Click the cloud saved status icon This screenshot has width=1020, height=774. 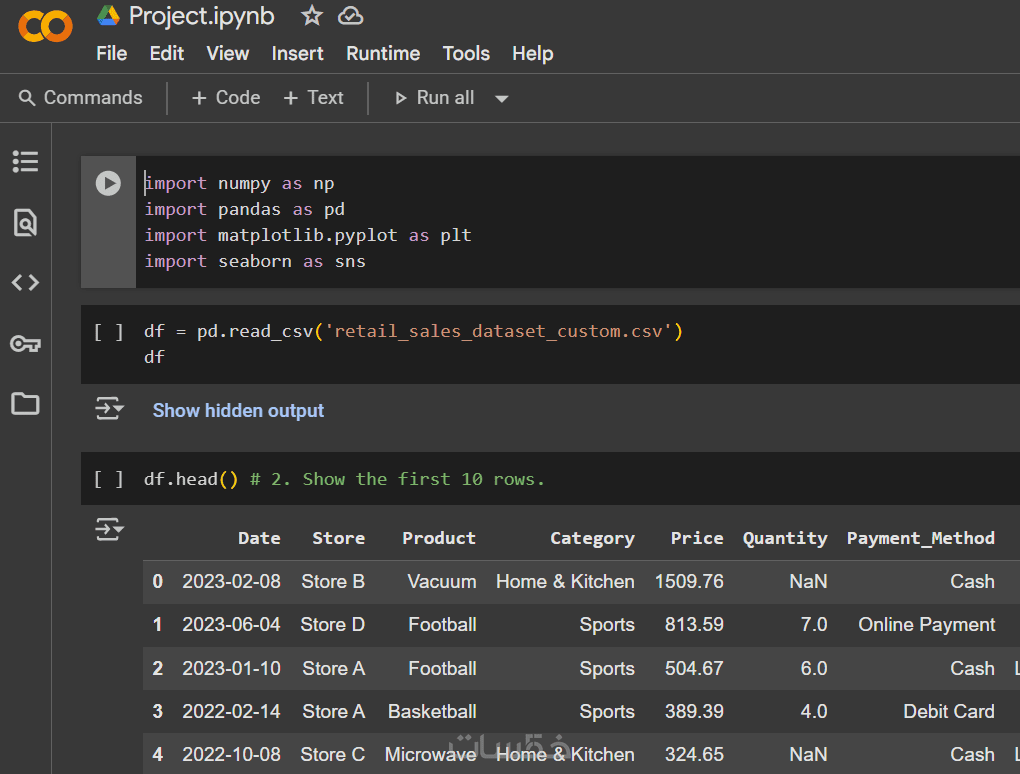pyautogui.click(x=350, y=16)
